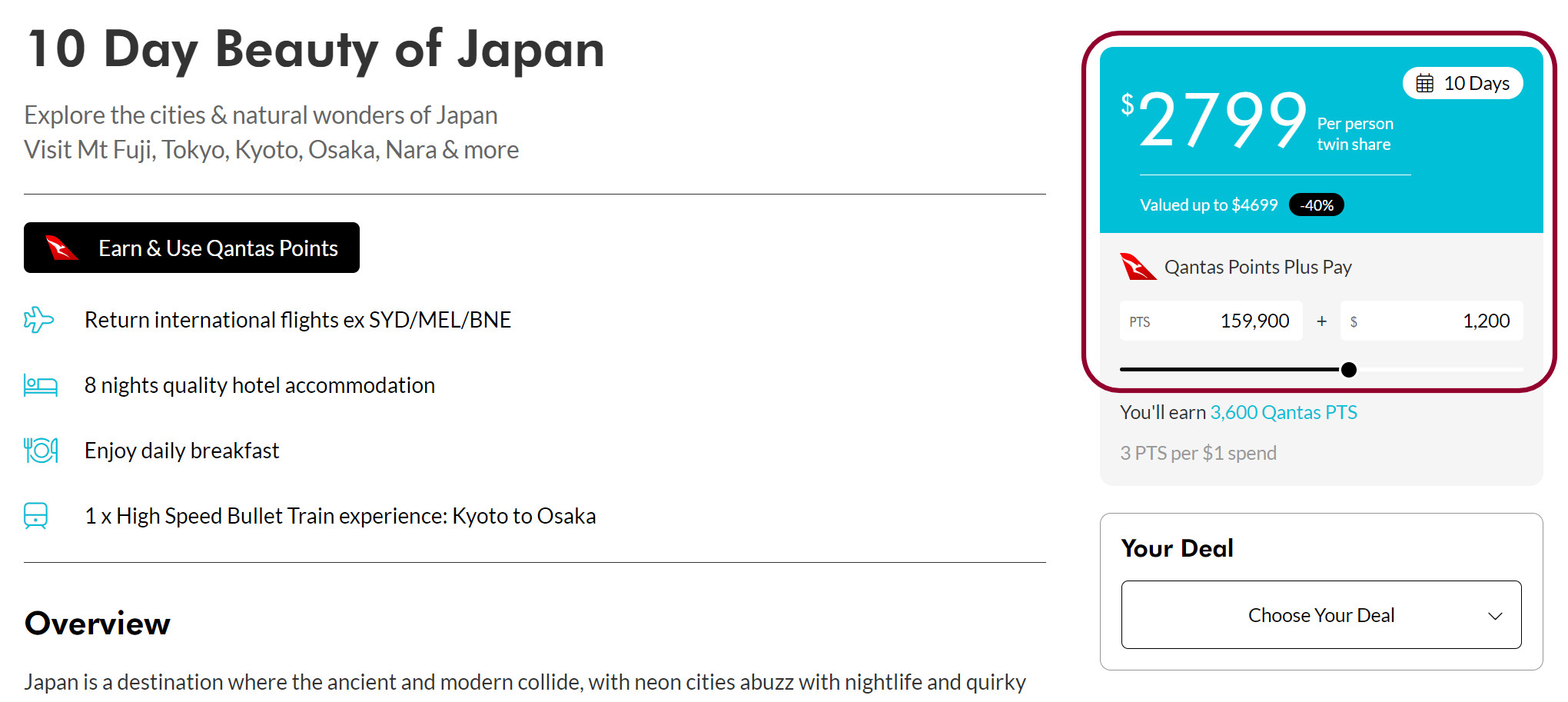Click Earn & Use Qantas Points button
This screenshot has height=702, width=1568.
[191, 248]
